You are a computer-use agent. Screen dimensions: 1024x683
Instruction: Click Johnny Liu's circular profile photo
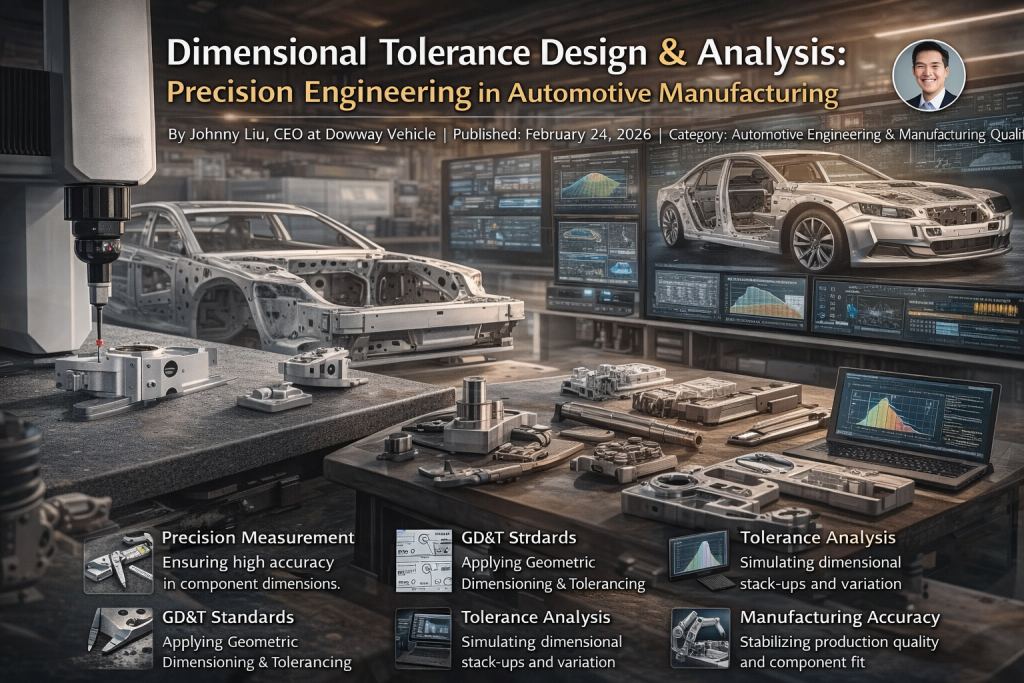[x=930, y=75]
